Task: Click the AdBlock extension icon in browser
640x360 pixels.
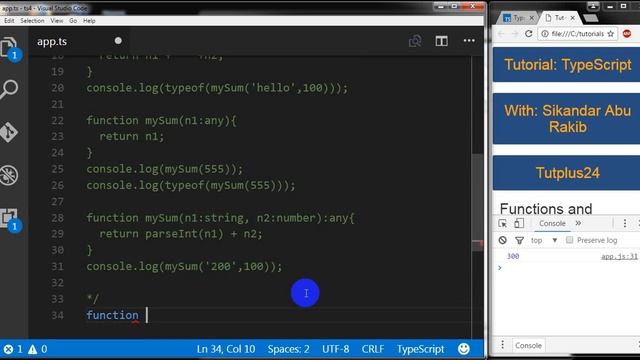Action: 627,33
